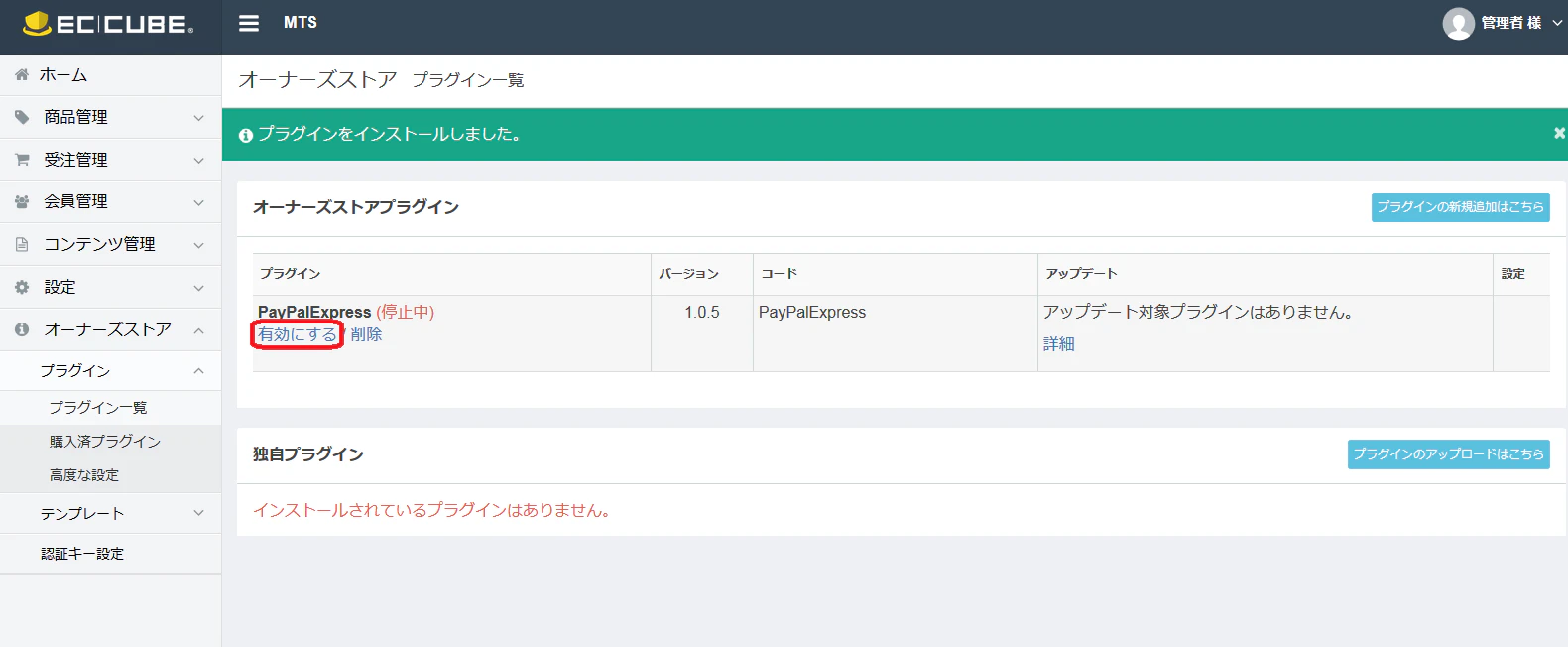
Task: Collapse the プラグイン submenu chevron
Action: (x=199, y=371)
